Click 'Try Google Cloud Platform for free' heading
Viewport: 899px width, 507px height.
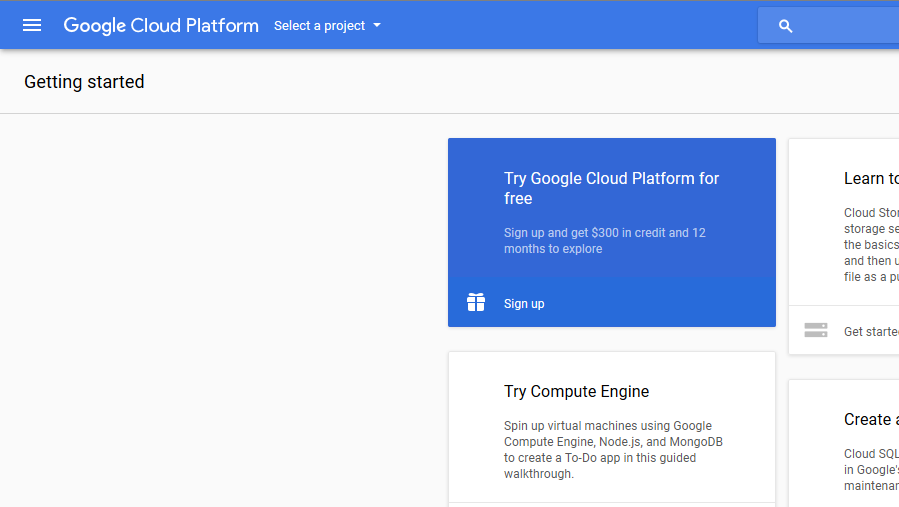coord(611,188)
